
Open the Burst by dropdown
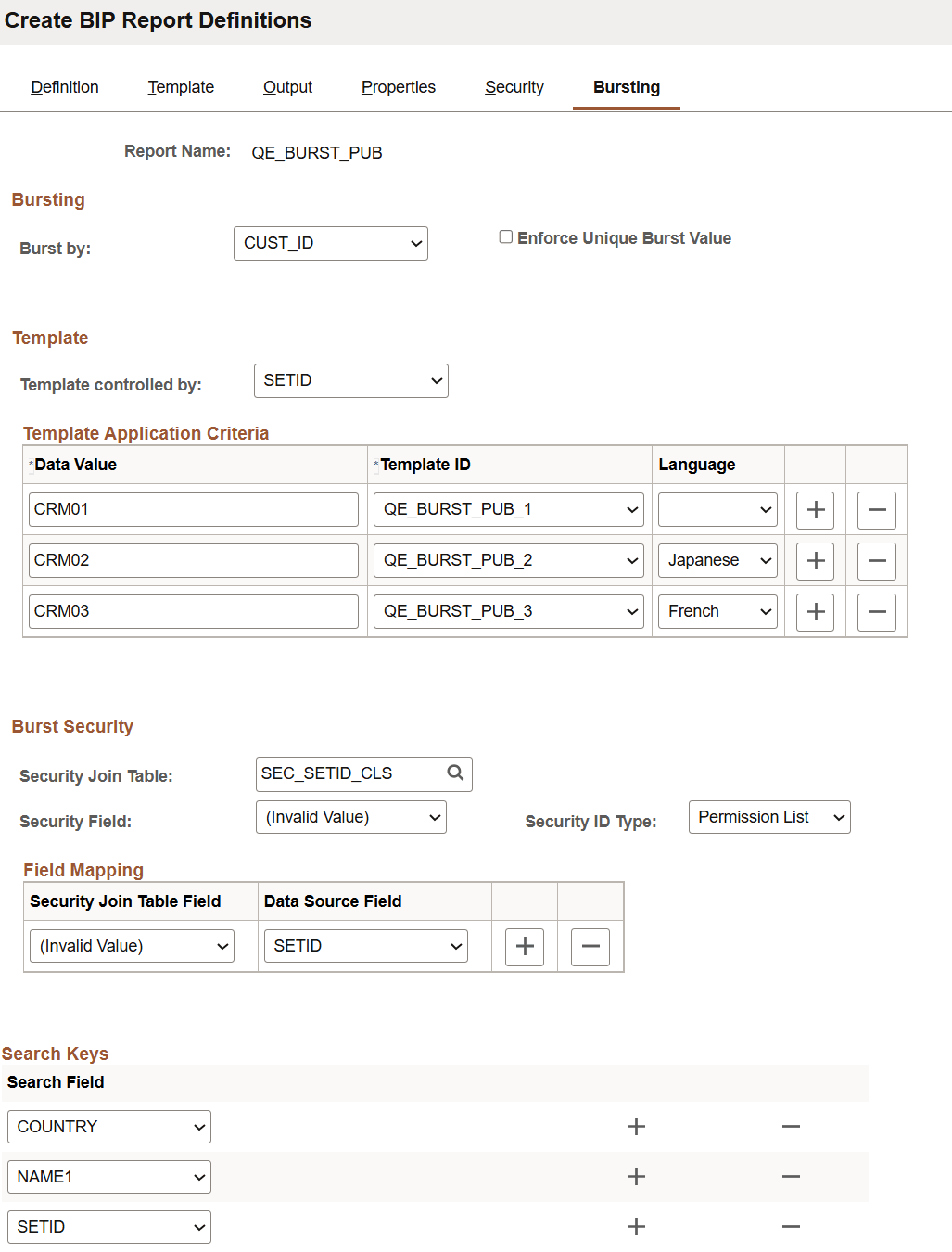(330, 243)
